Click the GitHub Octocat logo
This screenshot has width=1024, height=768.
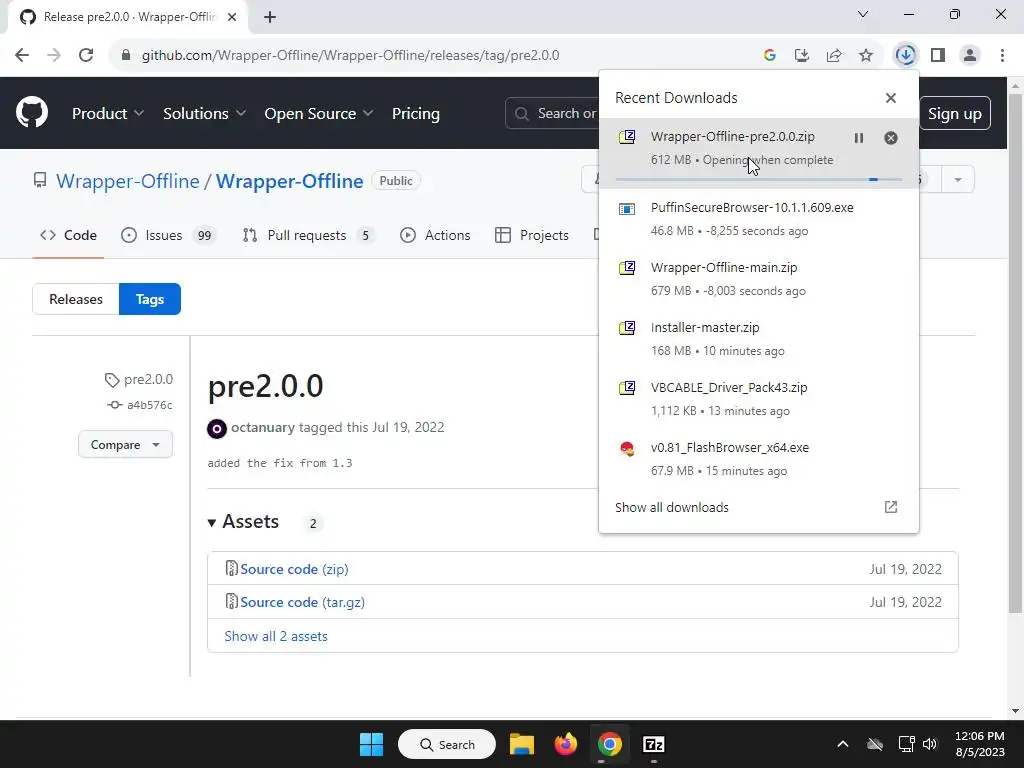[x=32, y=112]
